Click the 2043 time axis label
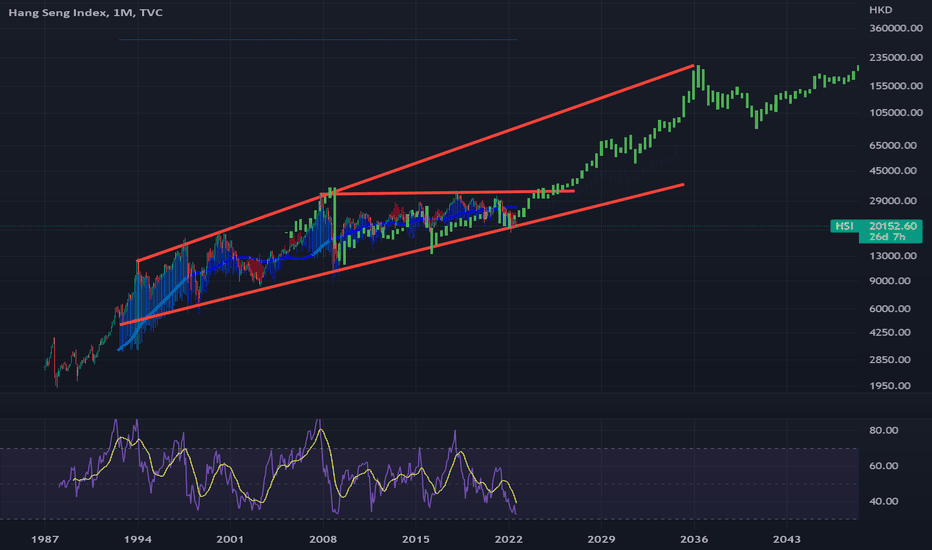This screenshot has width=932, height=550. click(x=786, y=539)
